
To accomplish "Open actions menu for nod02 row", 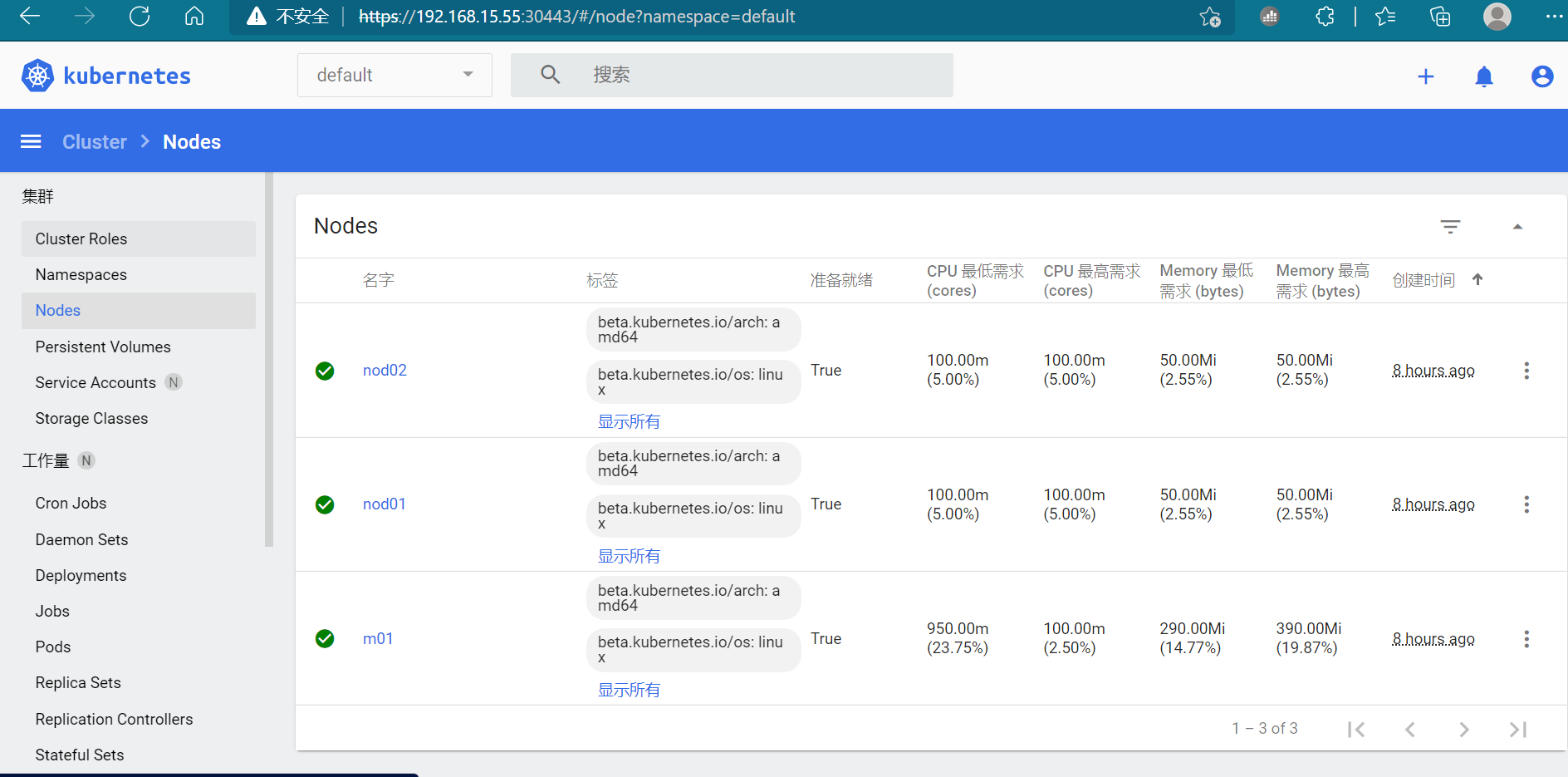I will pyautogui.click(x=1526, y=371).
